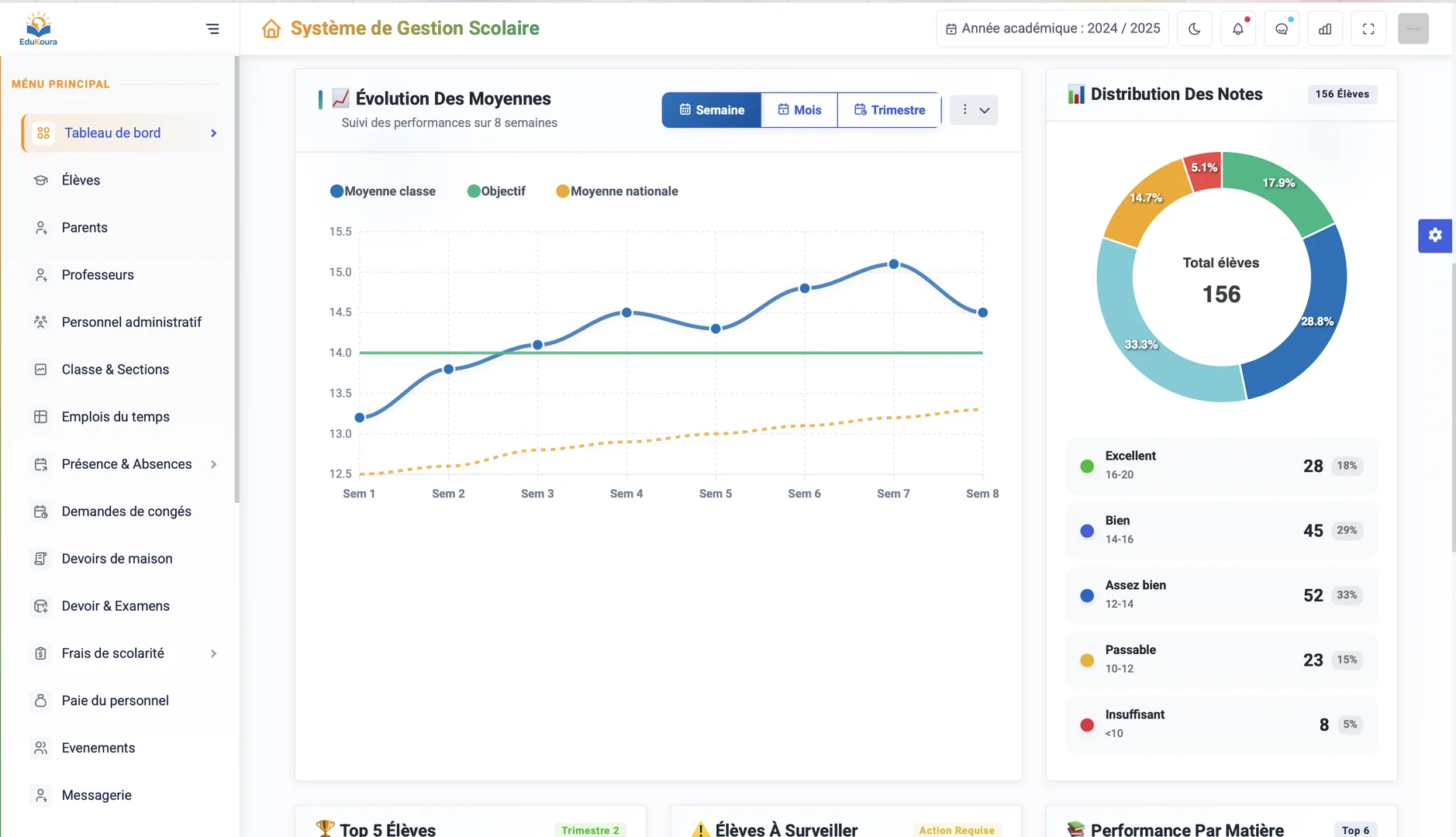Hide the Objectif legend series
The height and width of the screenshot is (837, 1456).
[x=496, y=191]
